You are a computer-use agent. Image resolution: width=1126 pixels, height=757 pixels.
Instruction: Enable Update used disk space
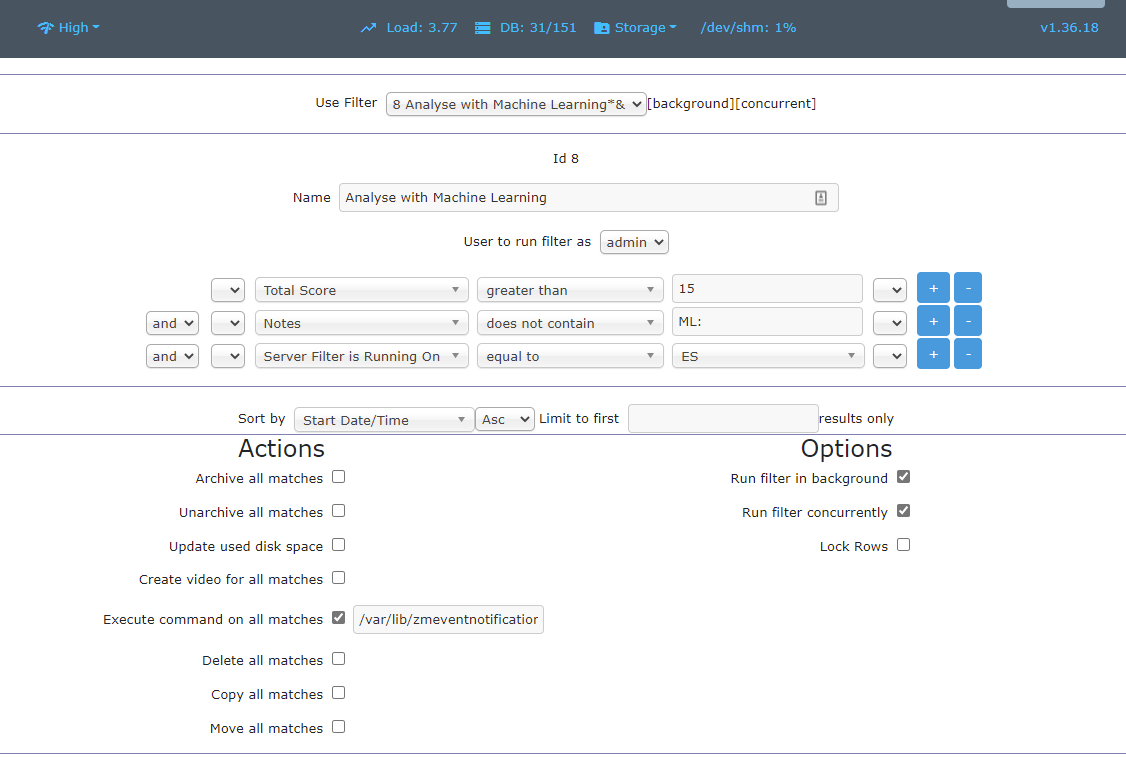coord(339,545)
